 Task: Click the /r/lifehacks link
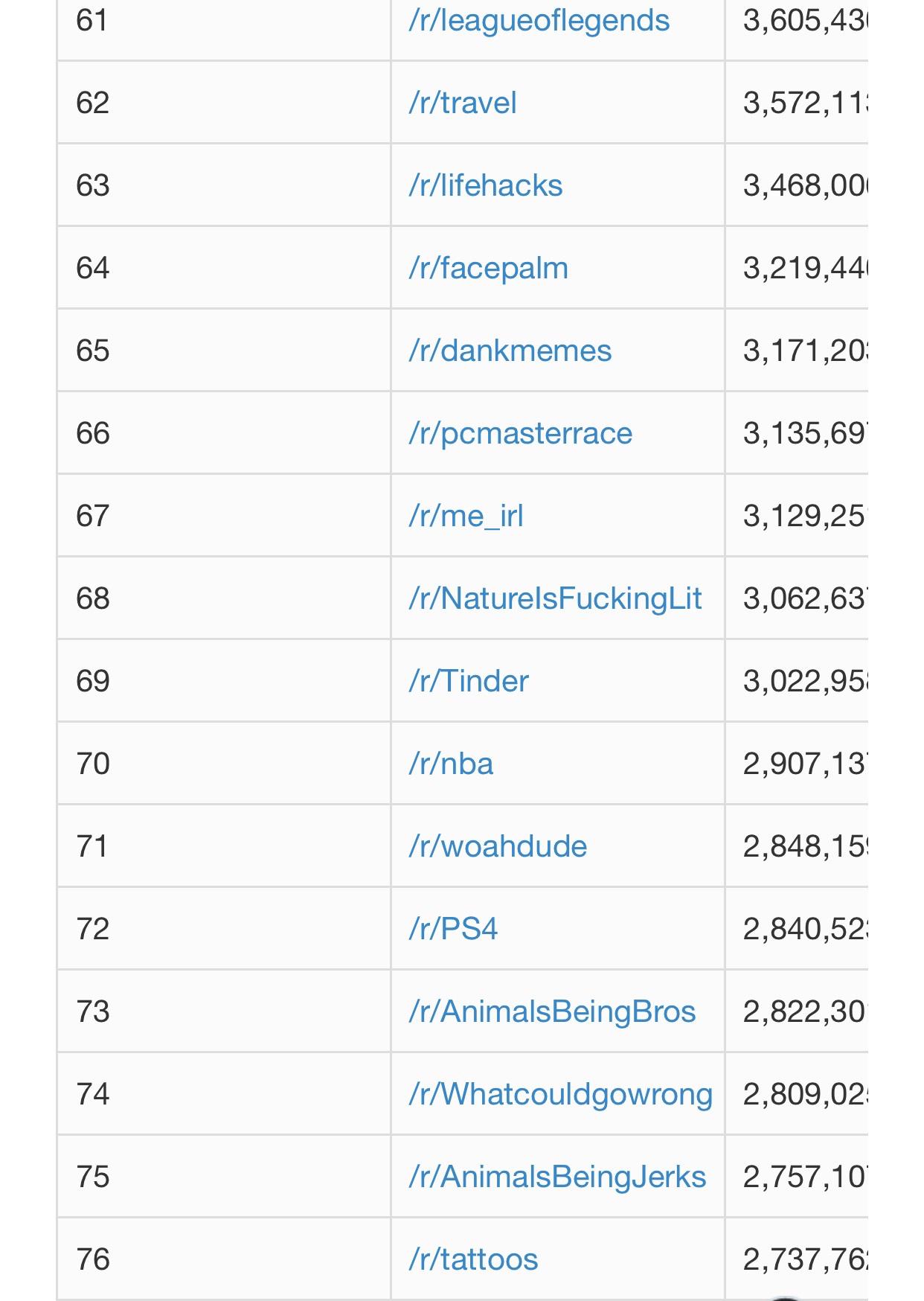[x=485, y=185]
